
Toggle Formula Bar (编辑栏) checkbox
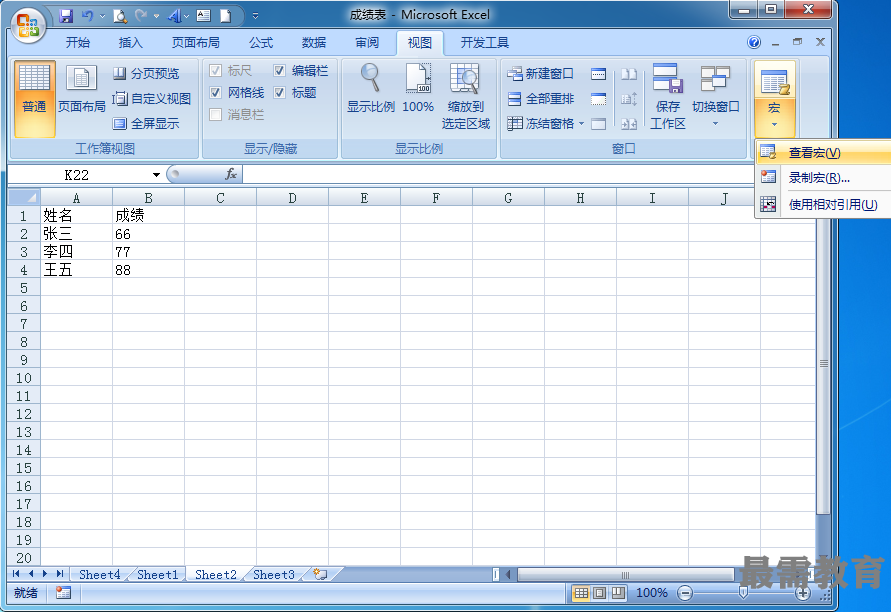[279, 70]
